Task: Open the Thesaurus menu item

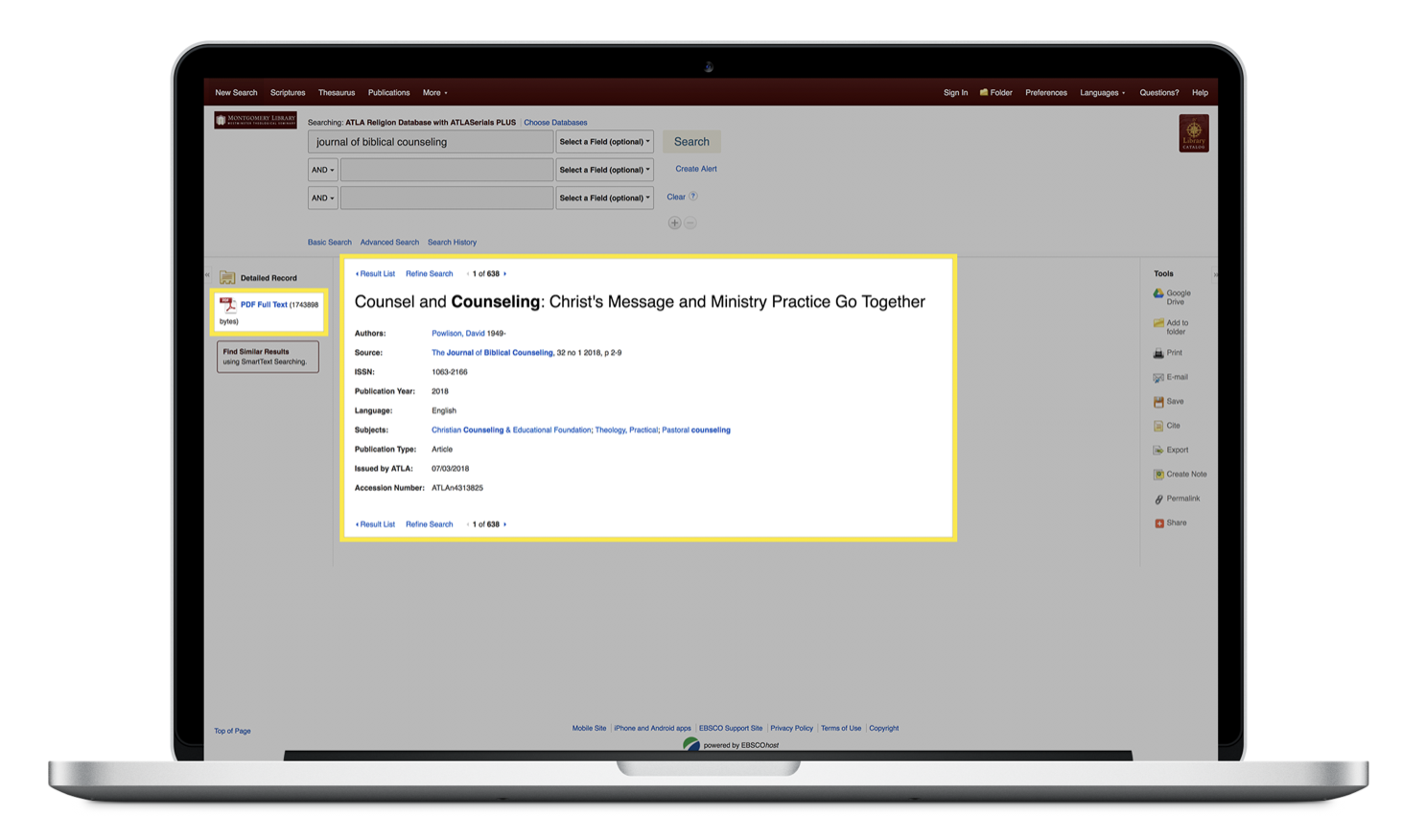Action: point(337,93)
